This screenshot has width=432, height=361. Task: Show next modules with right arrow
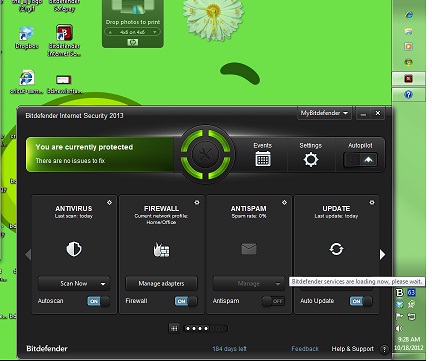pos(382,255)
